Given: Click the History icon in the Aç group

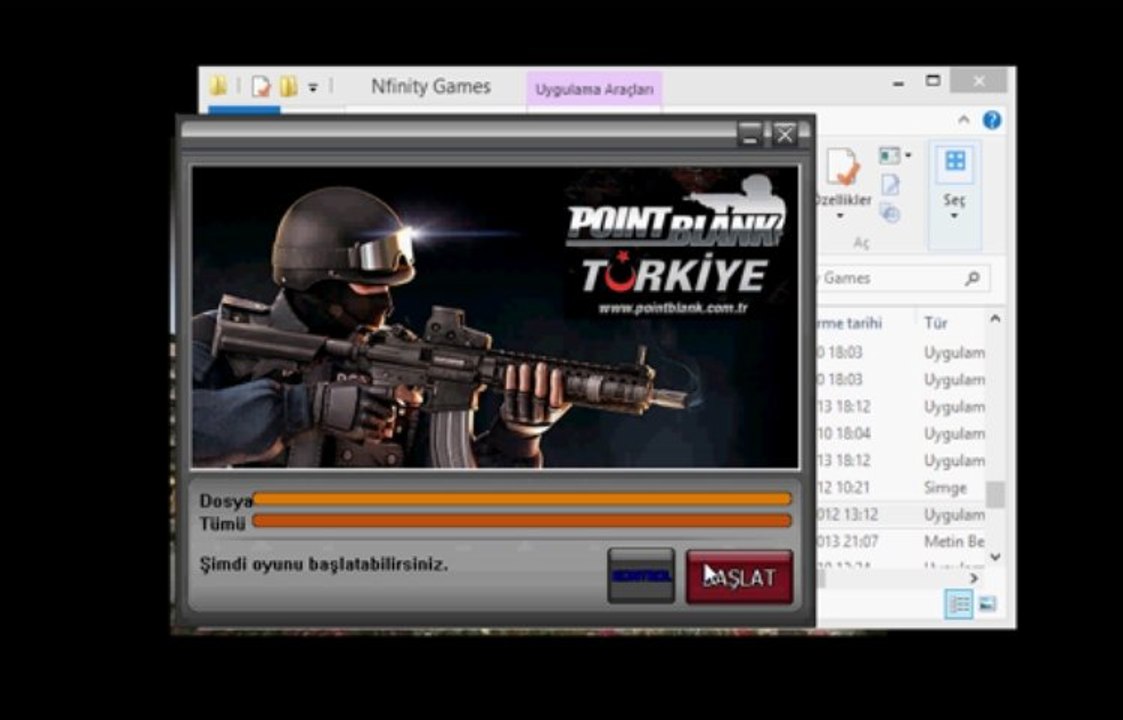Looking at the screenshot, I should coord(890,213).
